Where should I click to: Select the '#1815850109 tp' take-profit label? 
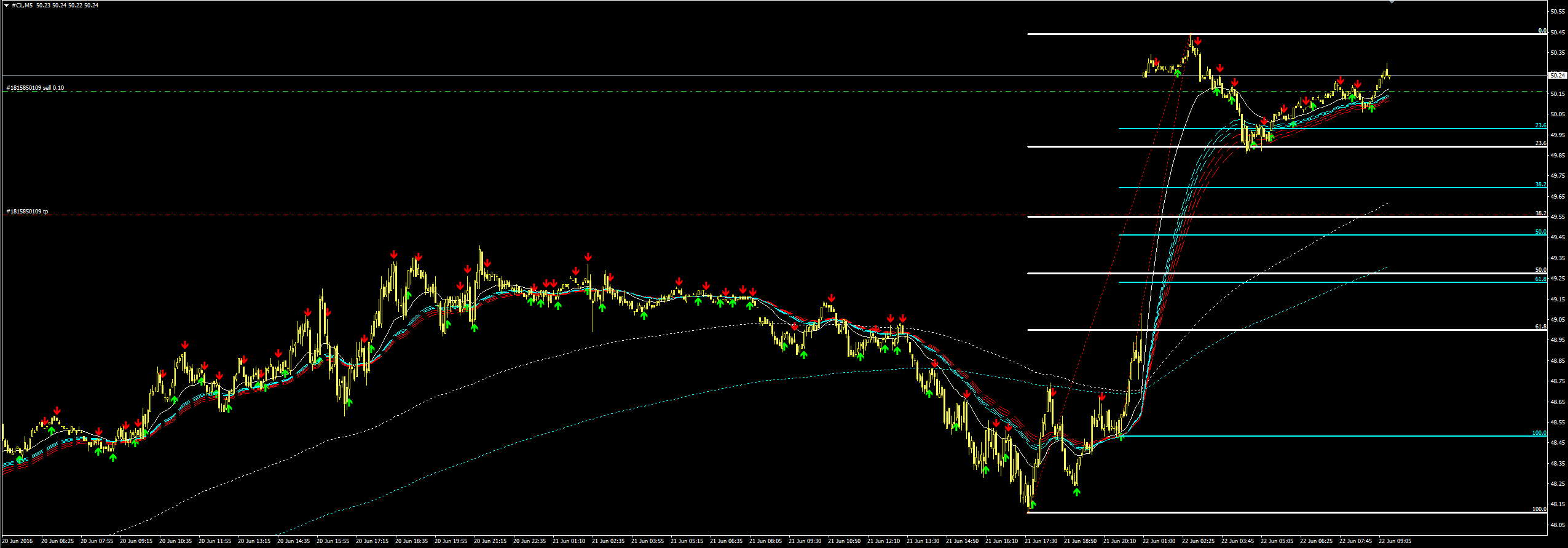click(x=27, y=212)
